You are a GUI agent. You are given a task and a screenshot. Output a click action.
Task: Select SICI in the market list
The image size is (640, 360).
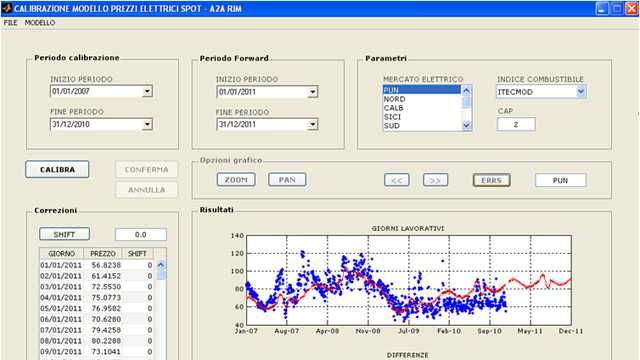click(x=422, y=117)
